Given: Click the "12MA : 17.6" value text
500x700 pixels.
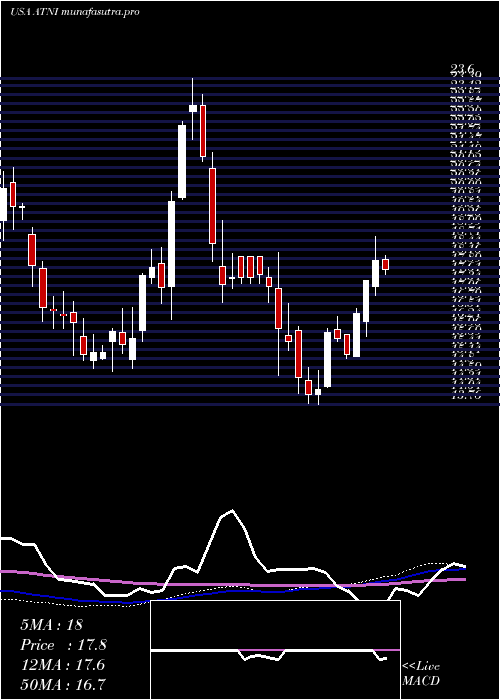Looking at the screenshot, I should click(62, 665).
